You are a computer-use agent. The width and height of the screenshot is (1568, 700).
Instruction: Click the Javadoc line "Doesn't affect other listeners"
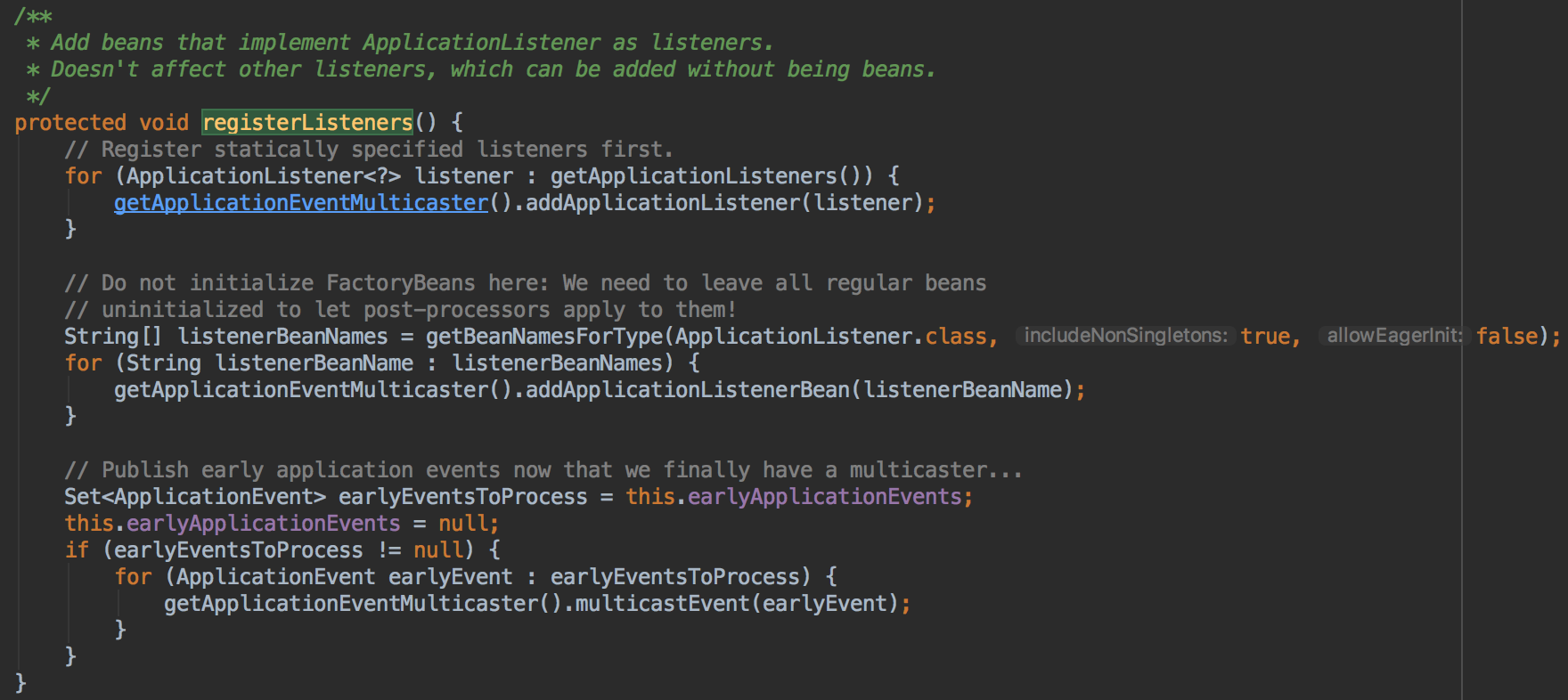(x=481, y=69)
